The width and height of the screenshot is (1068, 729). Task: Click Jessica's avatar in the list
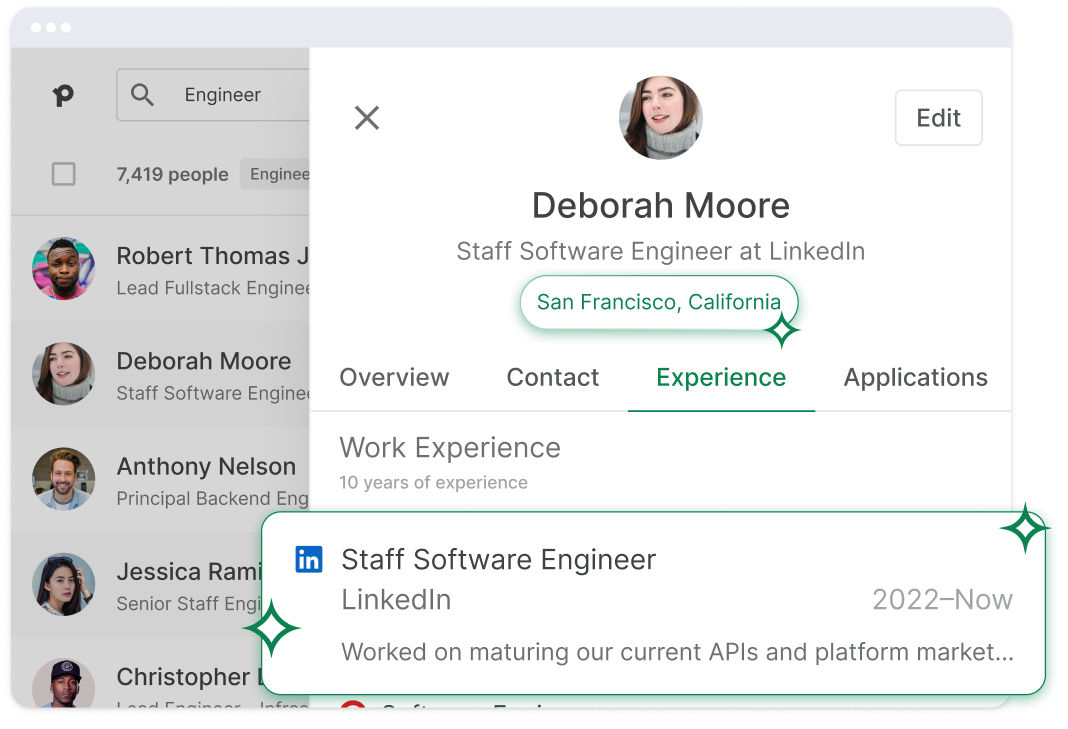click(63, 584)
